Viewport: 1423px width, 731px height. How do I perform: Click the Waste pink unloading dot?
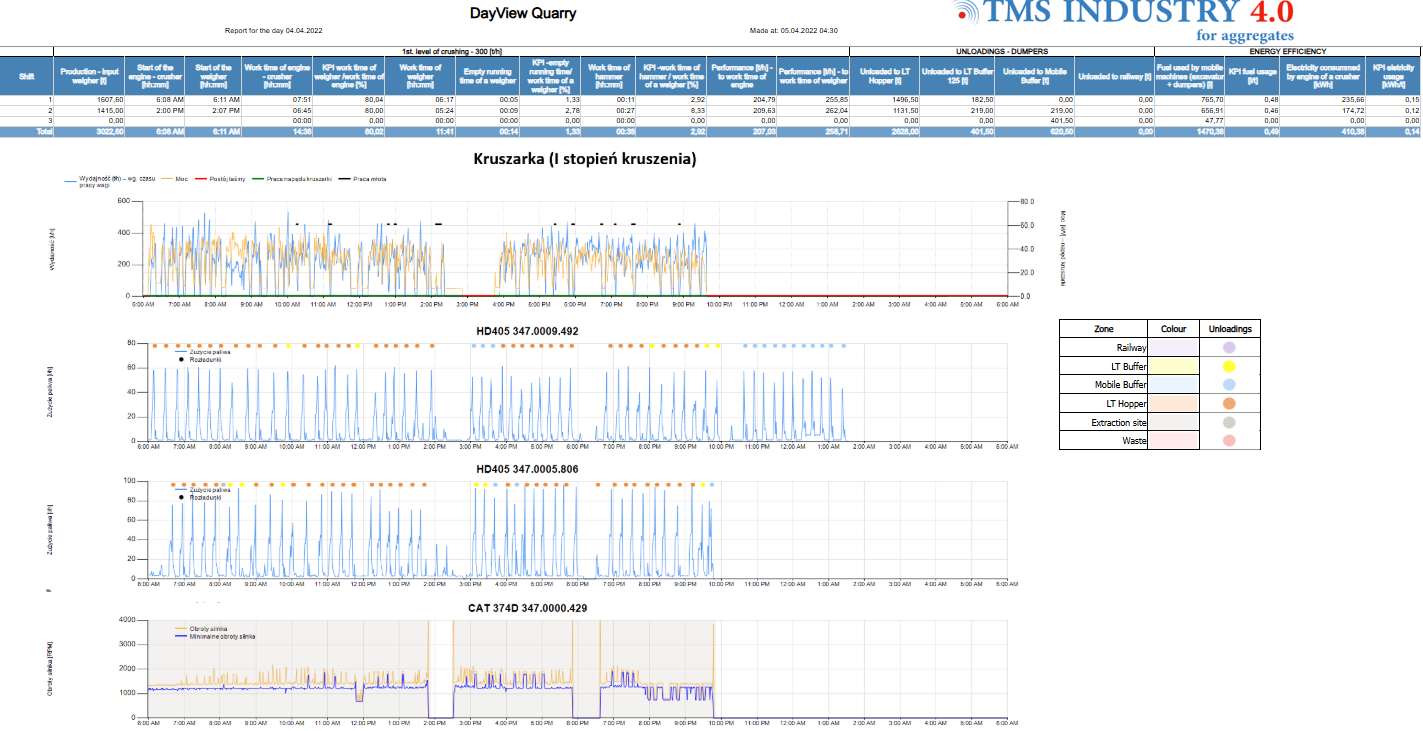[x=1229, y=441]
